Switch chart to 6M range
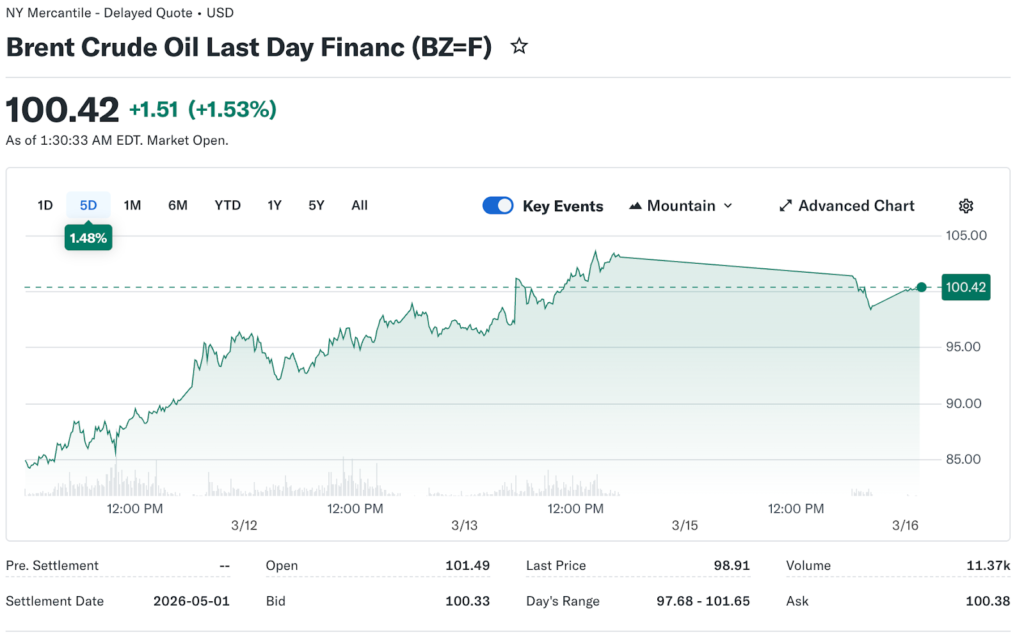The width and height of the screenshot is (1024, 639). pos(178,205)
